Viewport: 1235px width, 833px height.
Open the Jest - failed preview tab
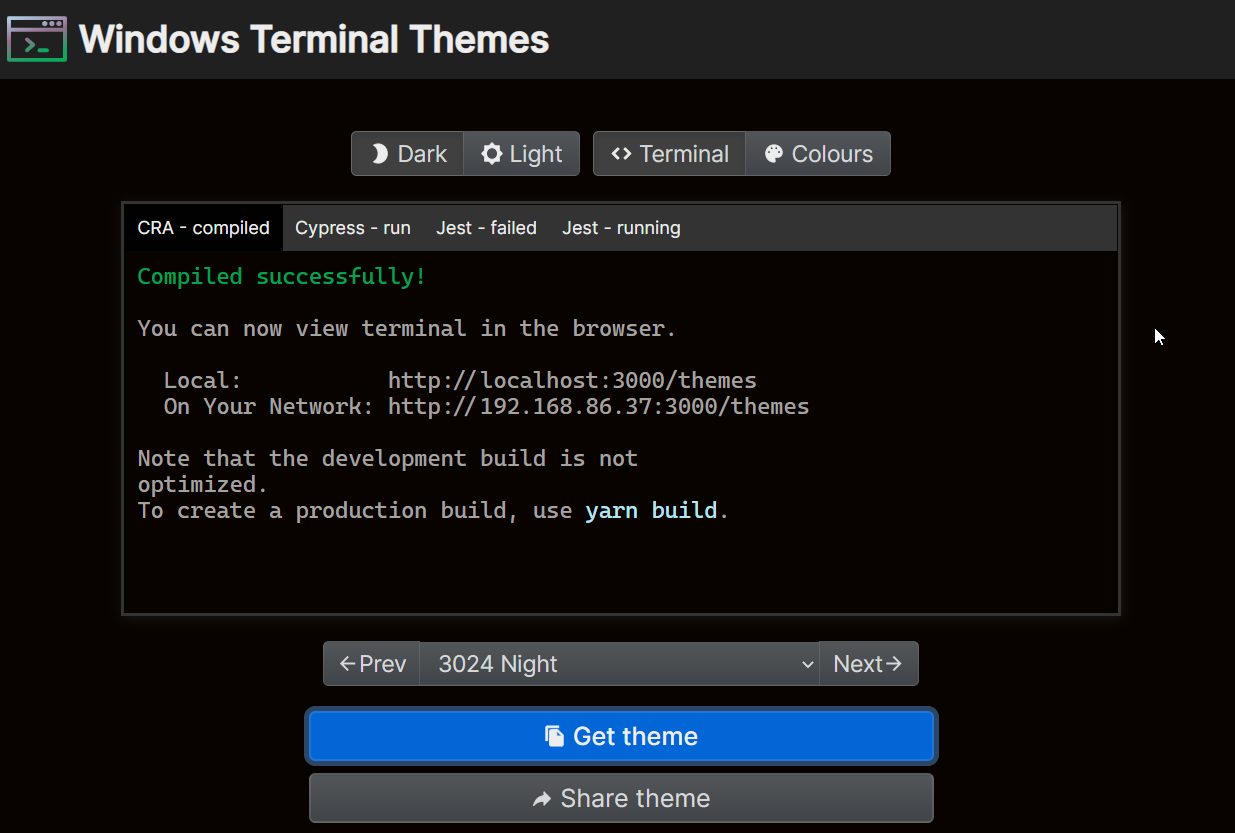pyautogui.click(x=486, y=227)
